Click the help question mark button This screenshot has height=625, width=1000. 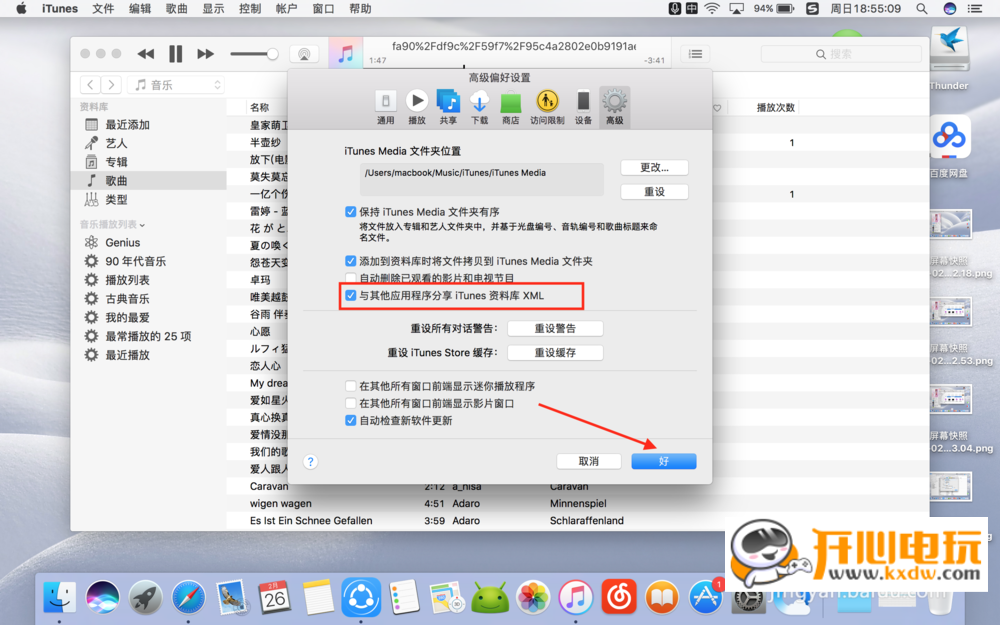(x=310, y=461)
